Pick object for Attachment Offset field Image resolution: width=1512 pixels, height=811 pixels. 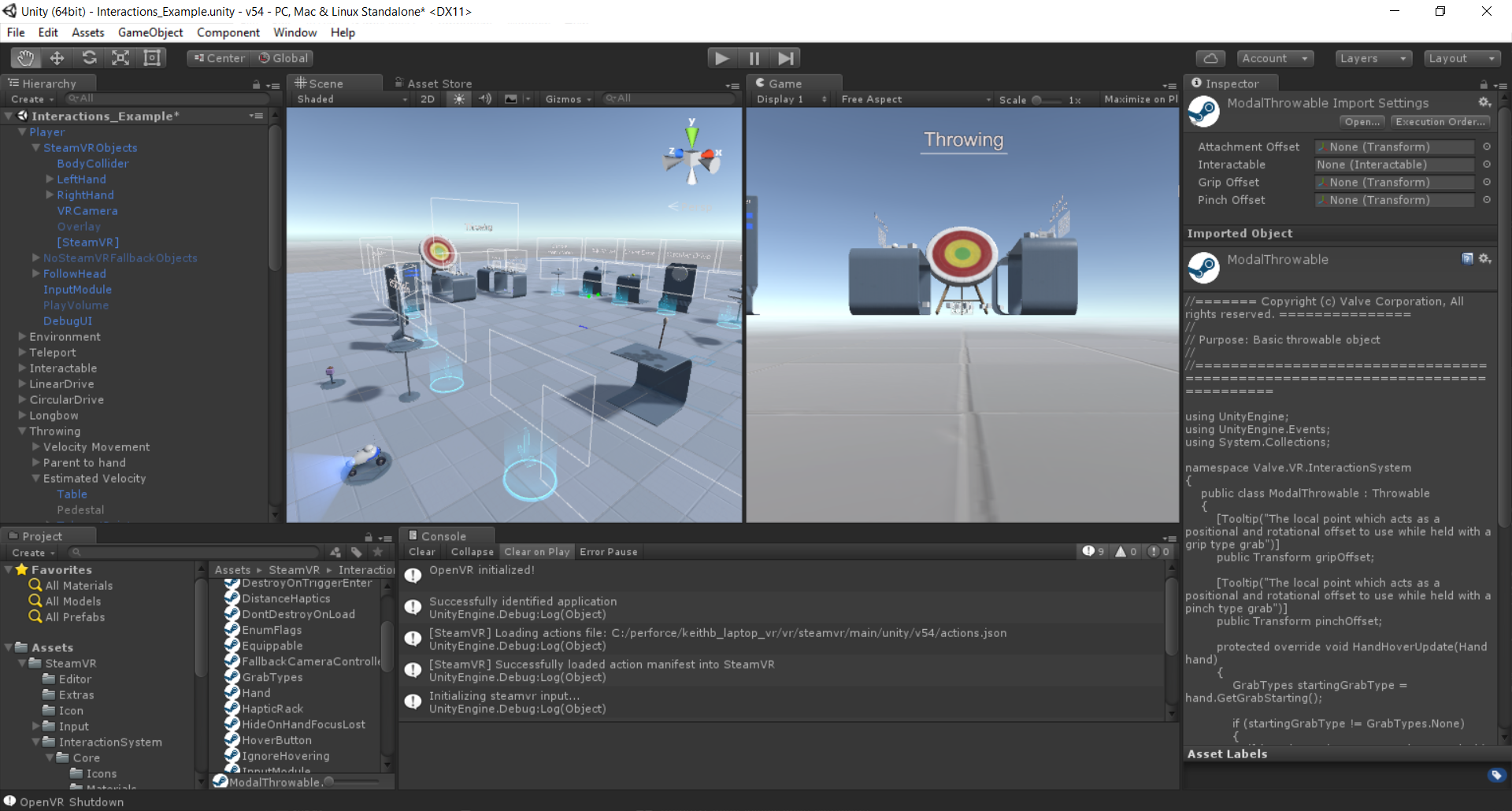point(1487,147)
